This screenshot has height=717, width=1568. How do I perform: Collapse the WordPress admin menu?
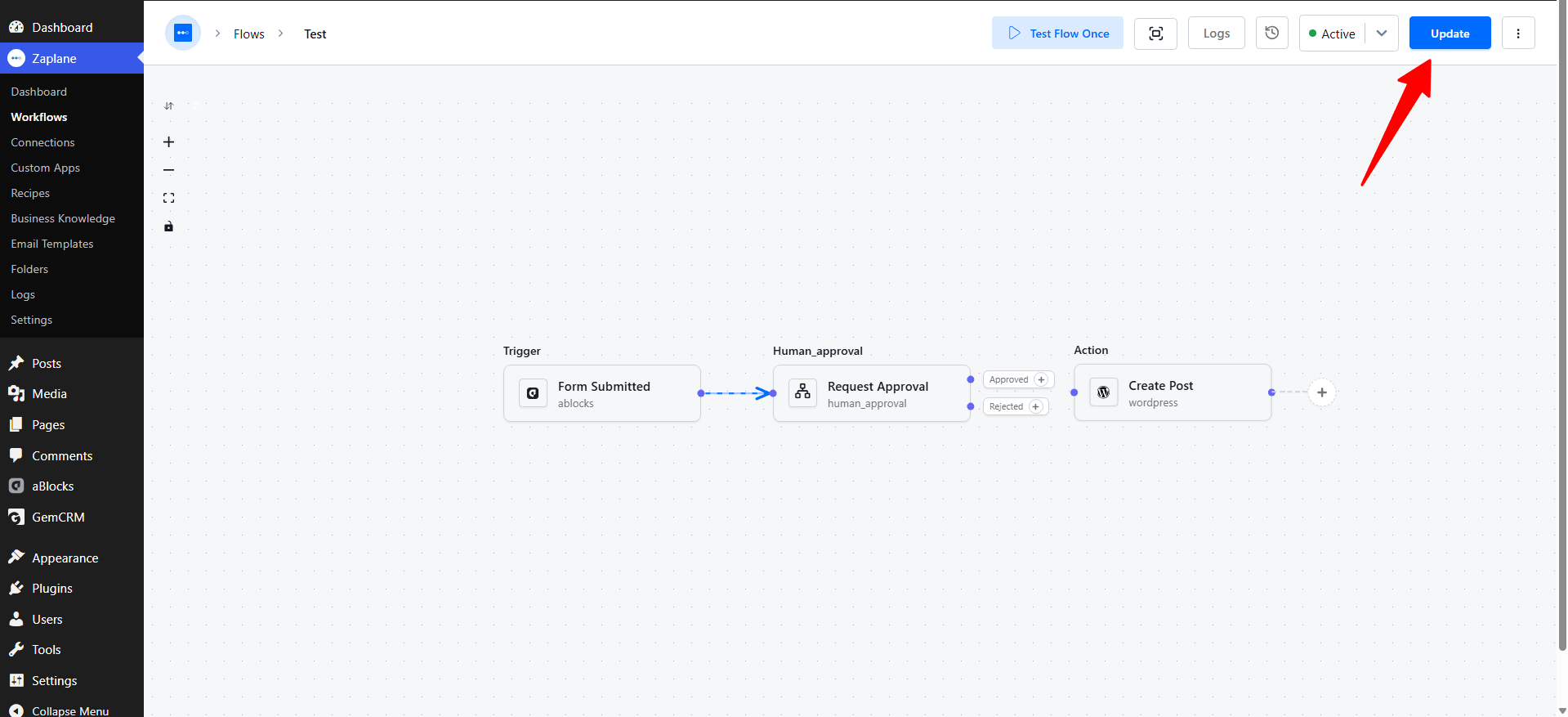(72, 710)
